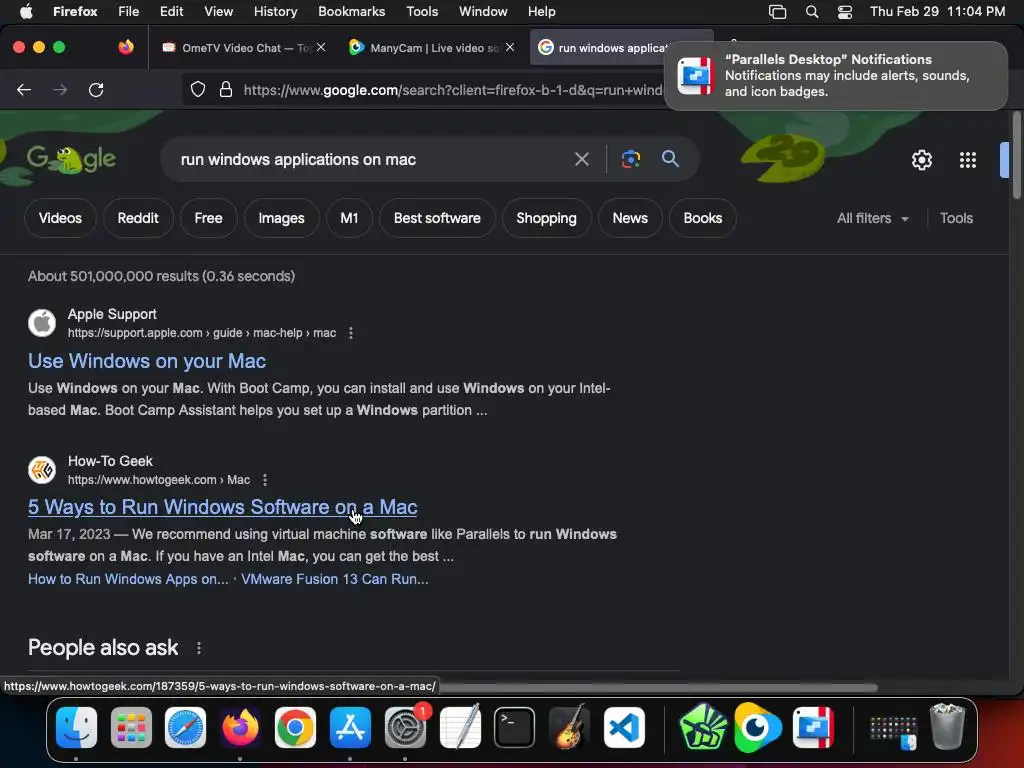The height and width of the screenshot is (768, 1024).
Task: Open Control Center in menu bar
Action: pos(844,12)
